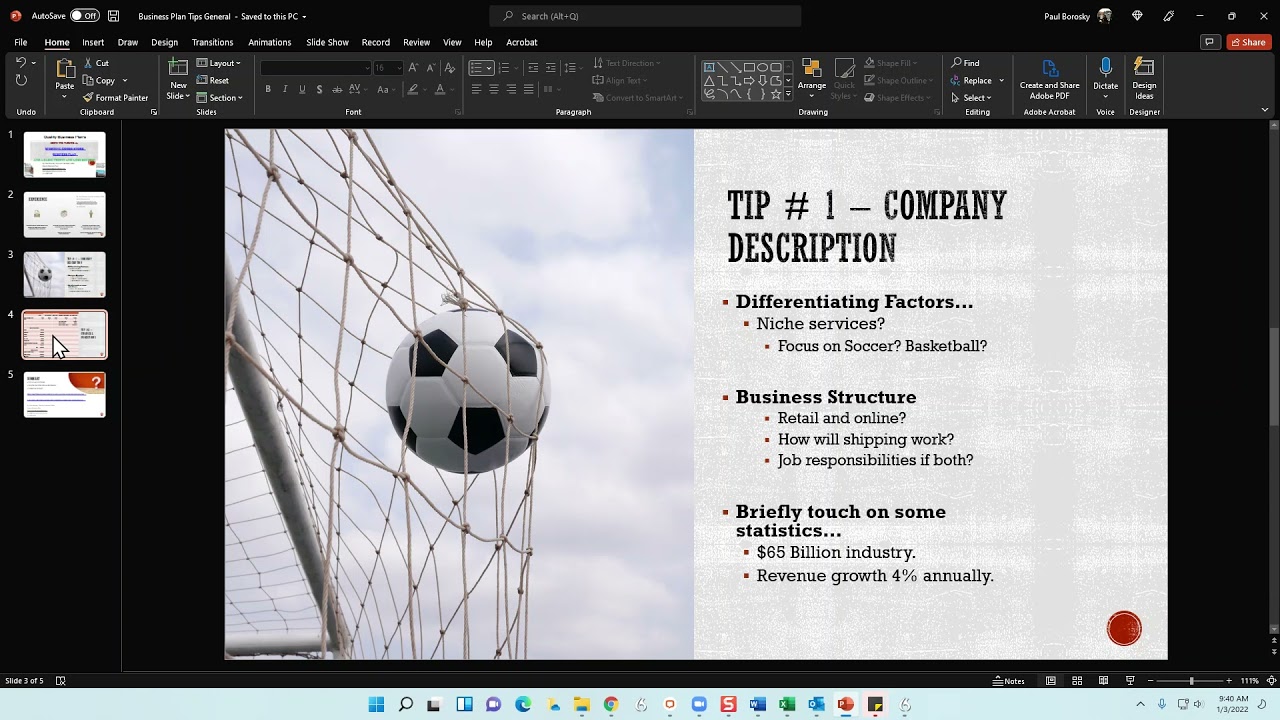Open the font name combo box
The width and height of the screenshot is (1280, 720).
(x=315, y=68)
